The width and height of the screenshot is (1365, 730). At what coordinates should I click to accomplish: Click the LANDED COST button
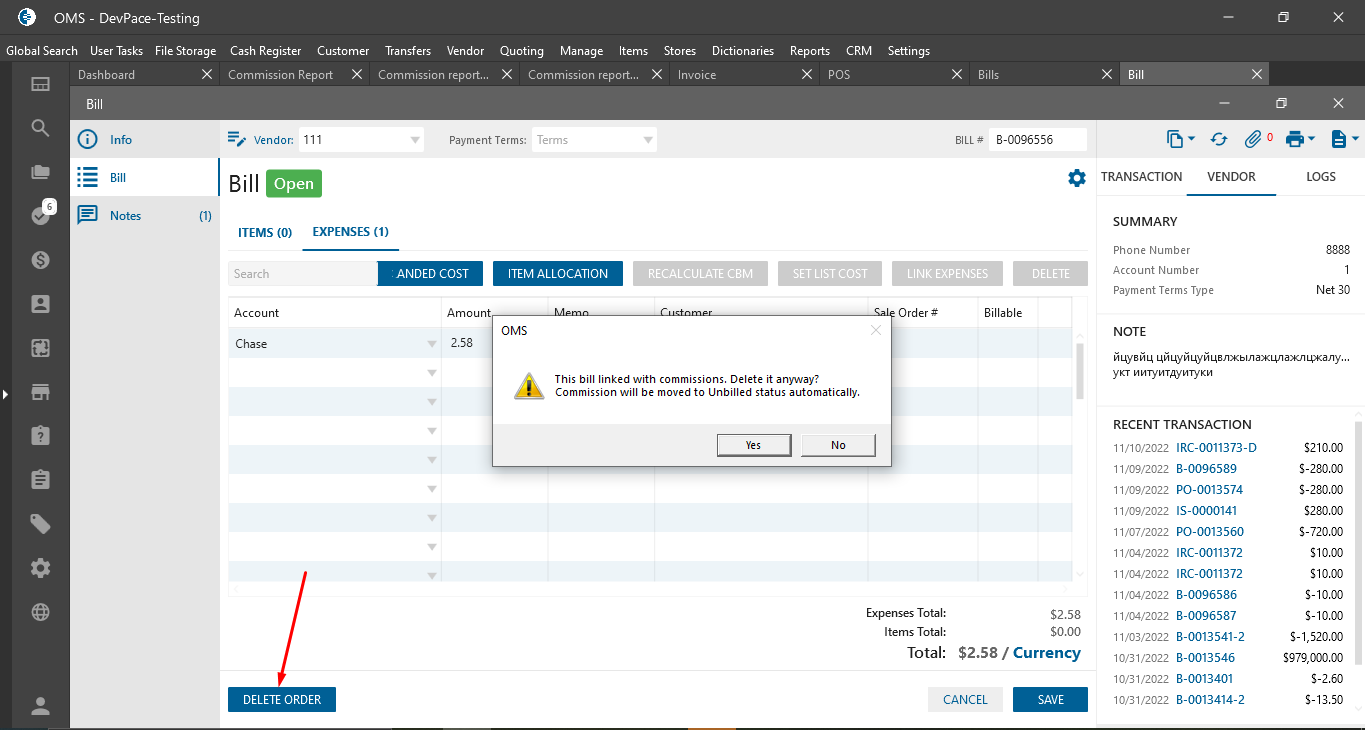(430, 274)
